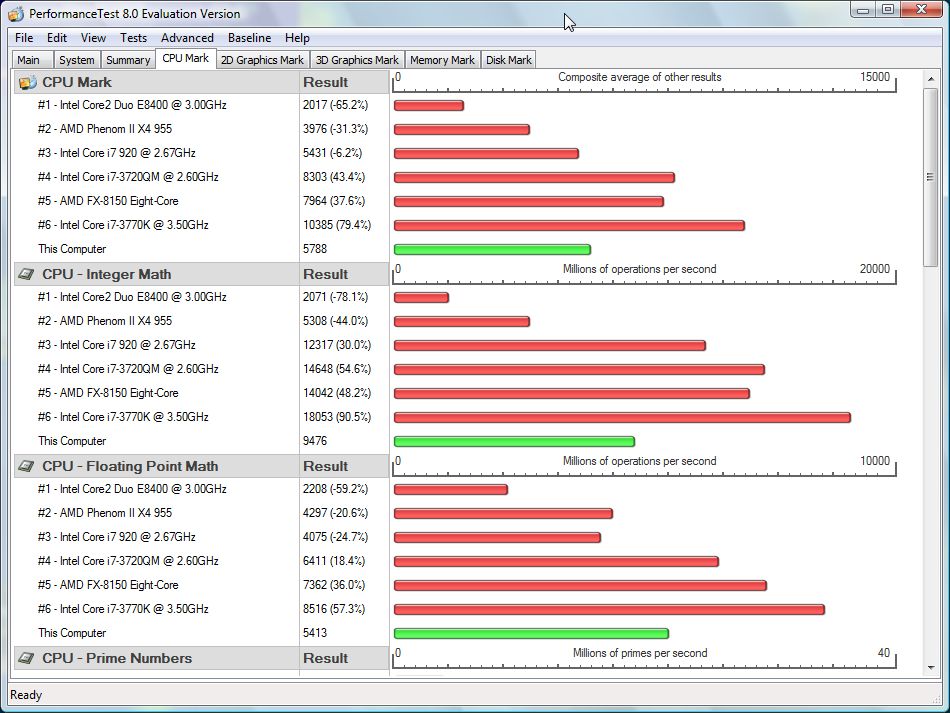The height and width of the screenshot is (713, 950).
Task: Click result value 10385 (79.4%)
Action: (x=337, y=225)
